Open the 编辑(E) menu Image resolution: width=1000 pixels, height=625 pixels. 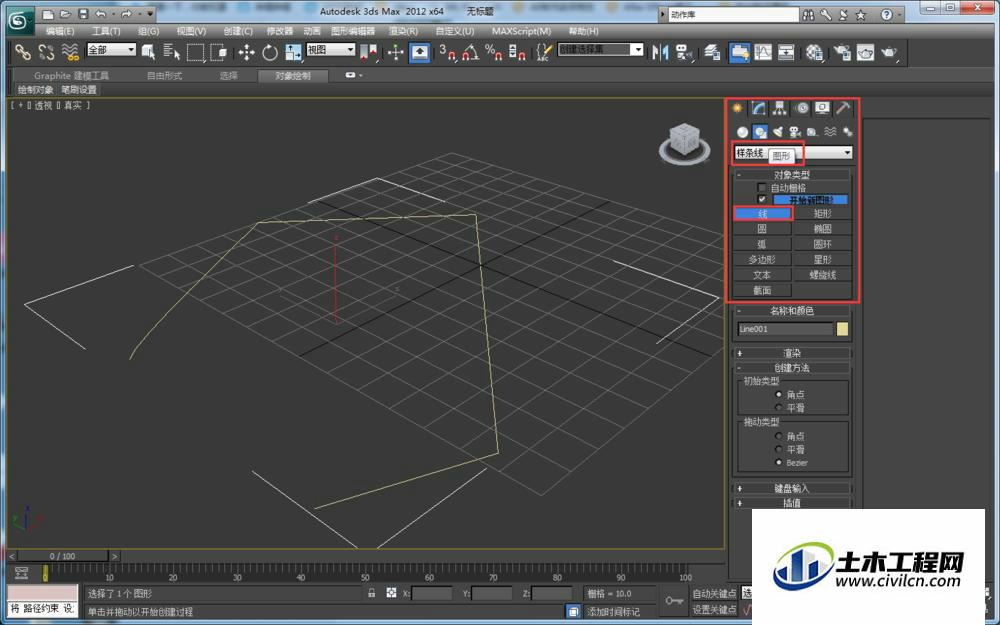pyautogui.click(x=60, y=31)
